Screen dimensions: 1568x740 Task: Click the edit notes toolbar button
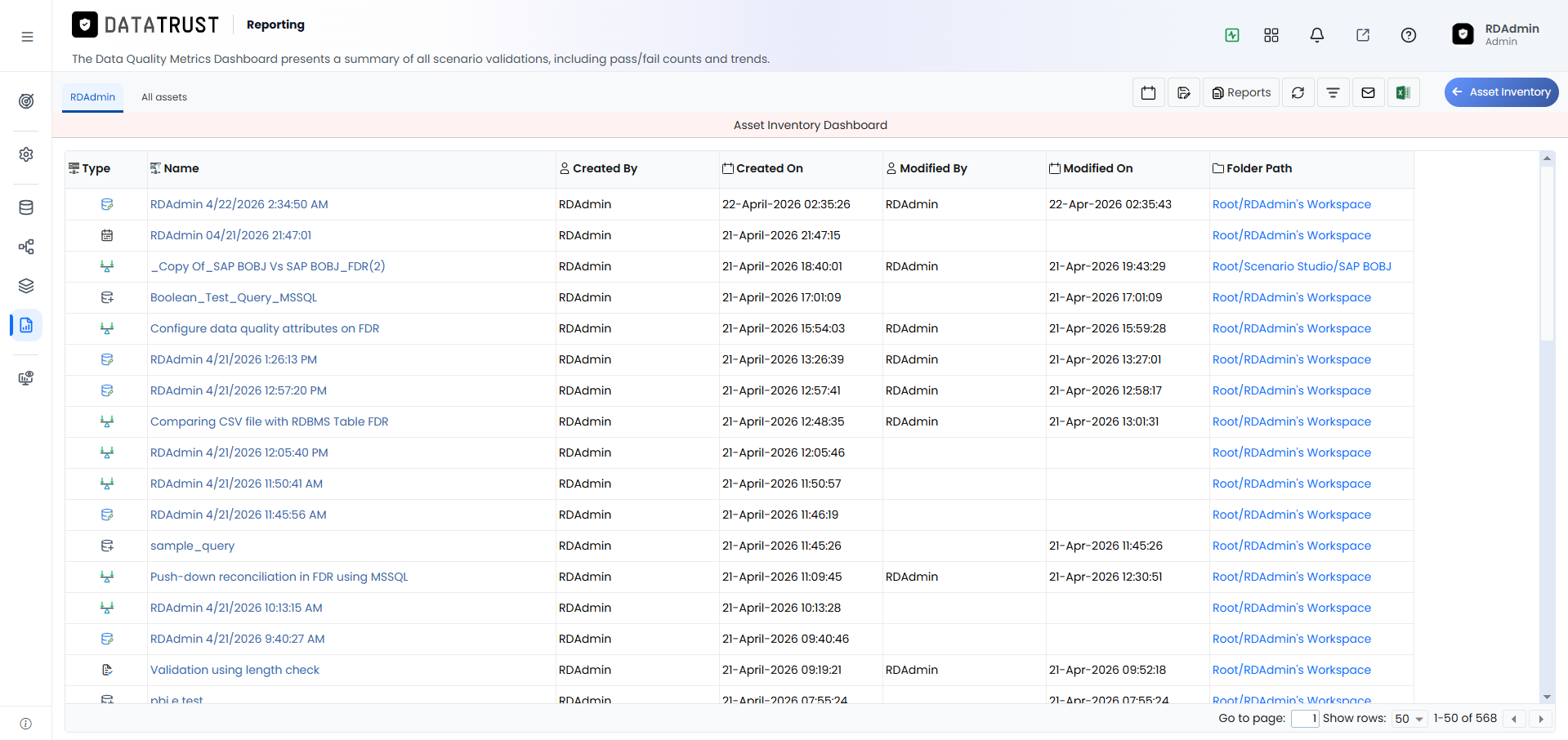click(x=1184, y=92)
